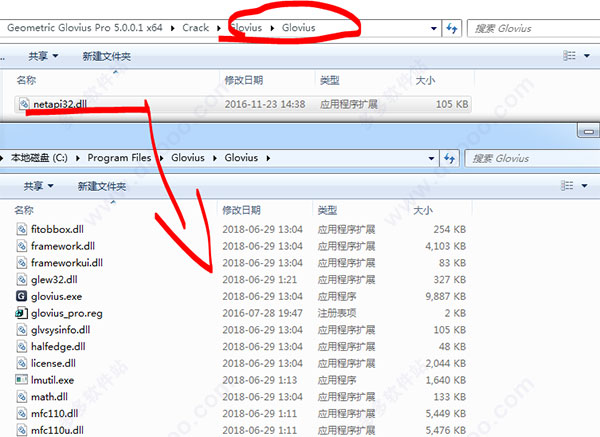Select mfc110u.dll file icon
The width and height of the screenshot is (600, 437).
click(21, 430)
